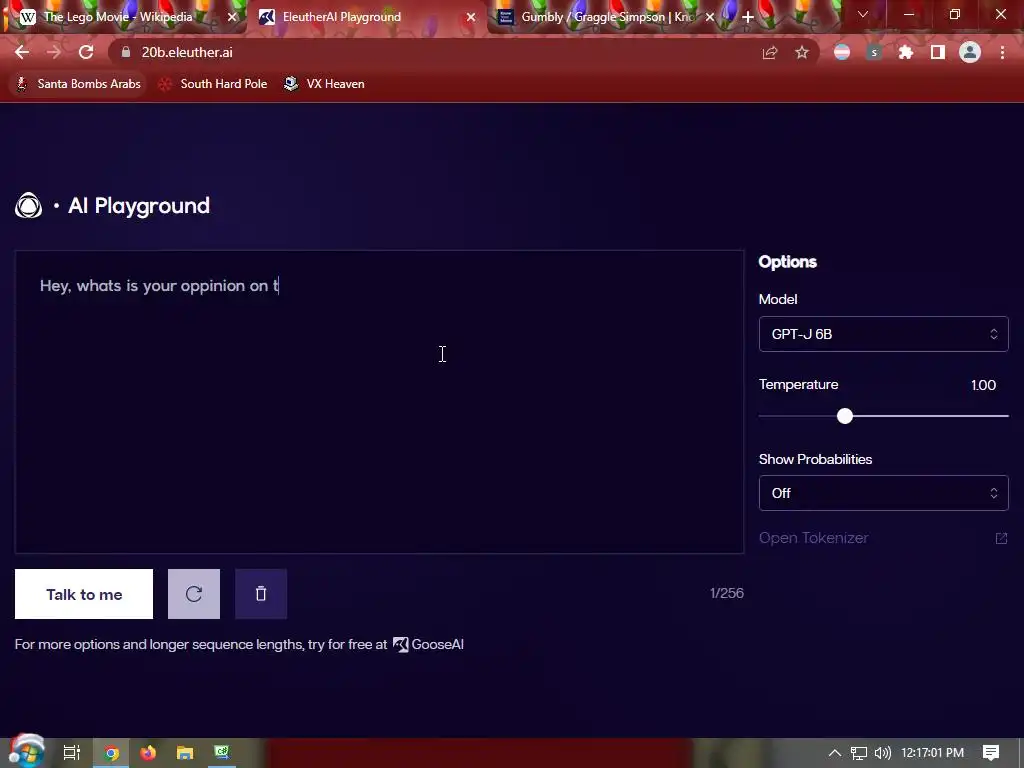Switch to the Gumbly / Graggle Simpson tab

[607, 17]
